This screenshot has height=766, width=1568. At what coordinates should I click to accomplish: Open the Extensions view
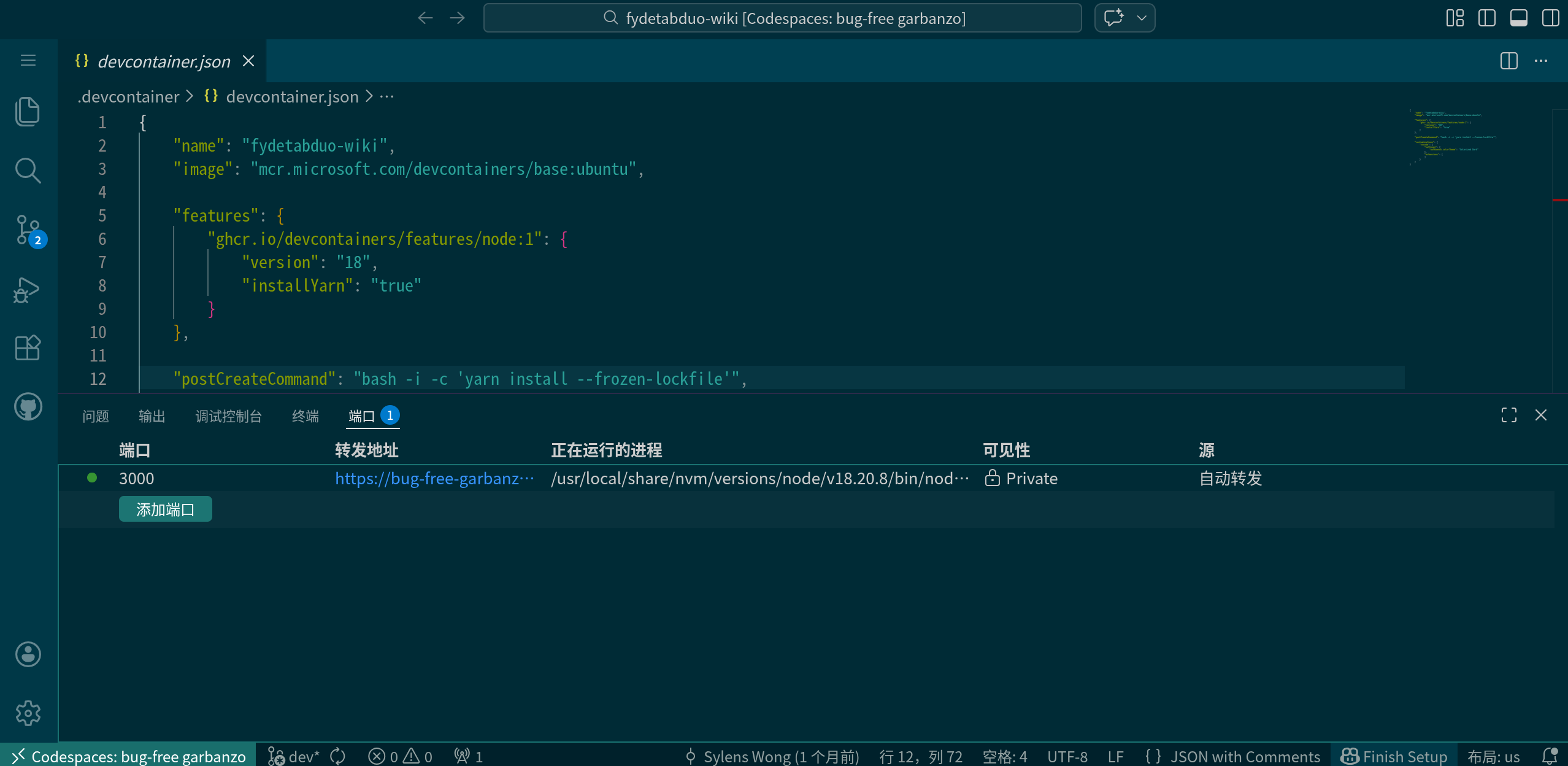point(28,348)
